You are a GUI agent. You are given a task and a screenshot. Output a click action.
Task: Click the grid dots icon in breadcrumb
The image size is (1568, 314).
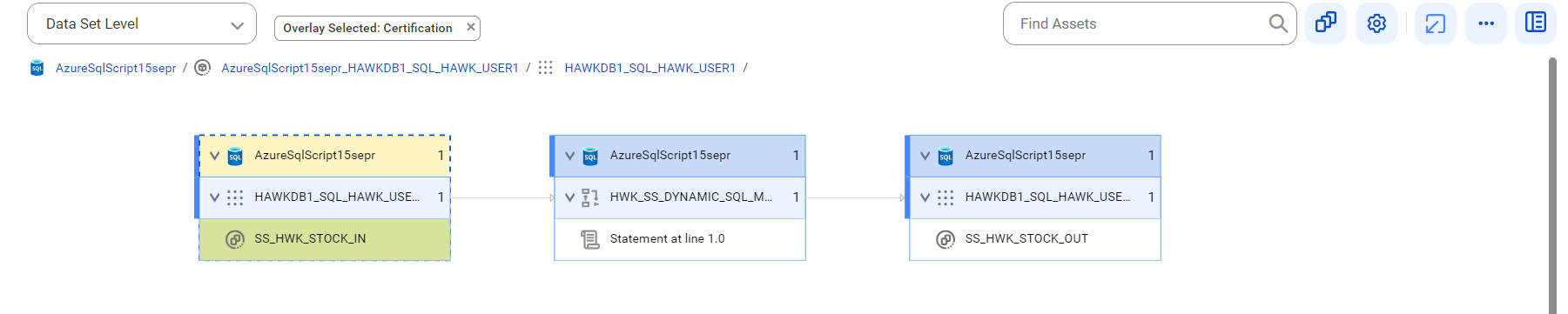pos(546,68)
